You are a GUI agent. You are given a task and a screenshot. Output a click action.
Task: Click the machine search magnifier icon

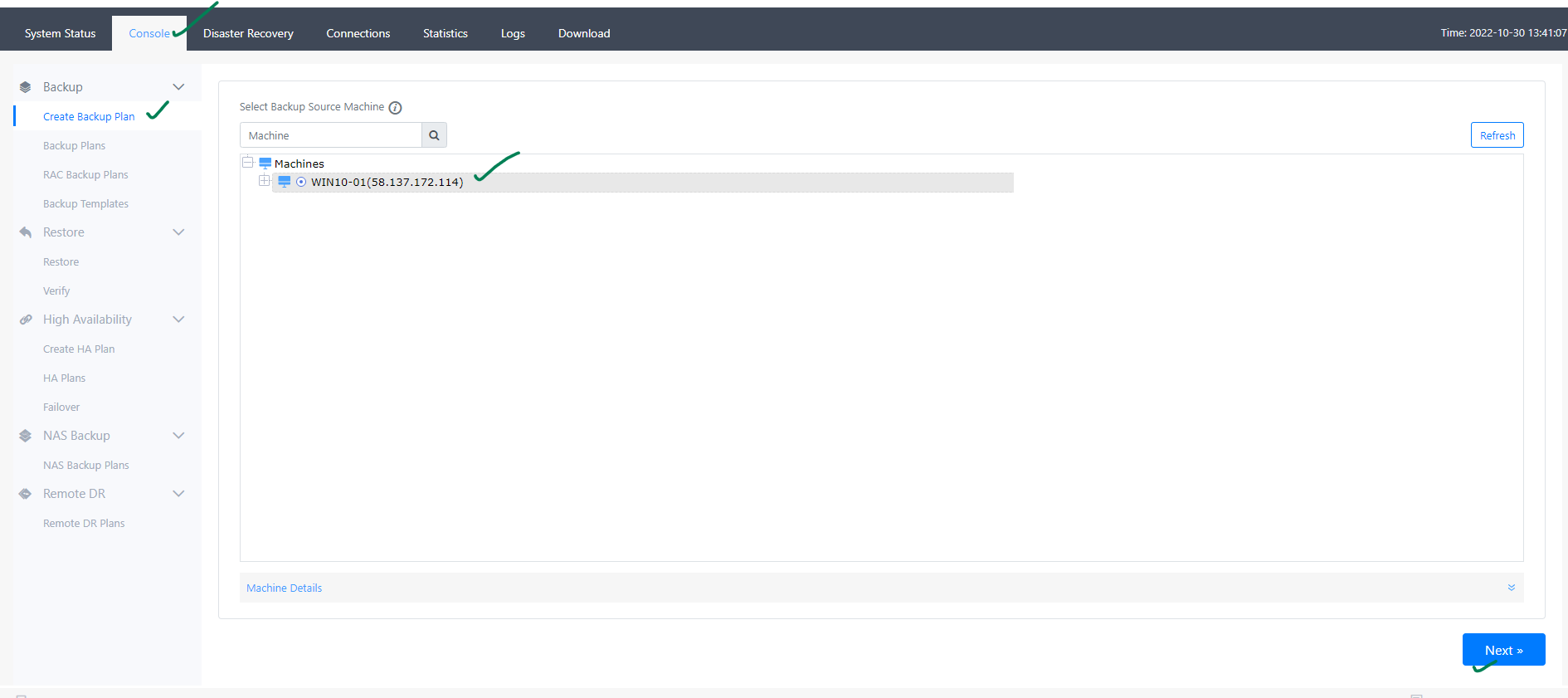tap(434, 135)
